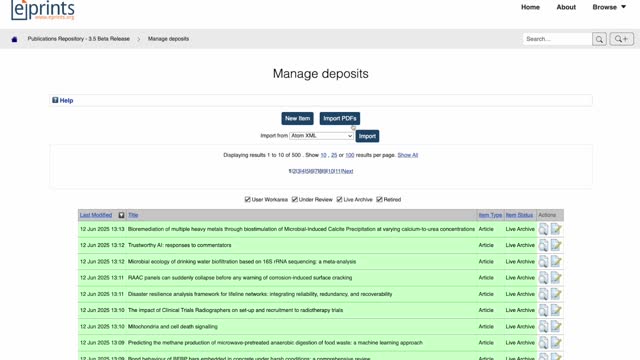
Task: Go to repository home via house icon
Action: point(14,39)
